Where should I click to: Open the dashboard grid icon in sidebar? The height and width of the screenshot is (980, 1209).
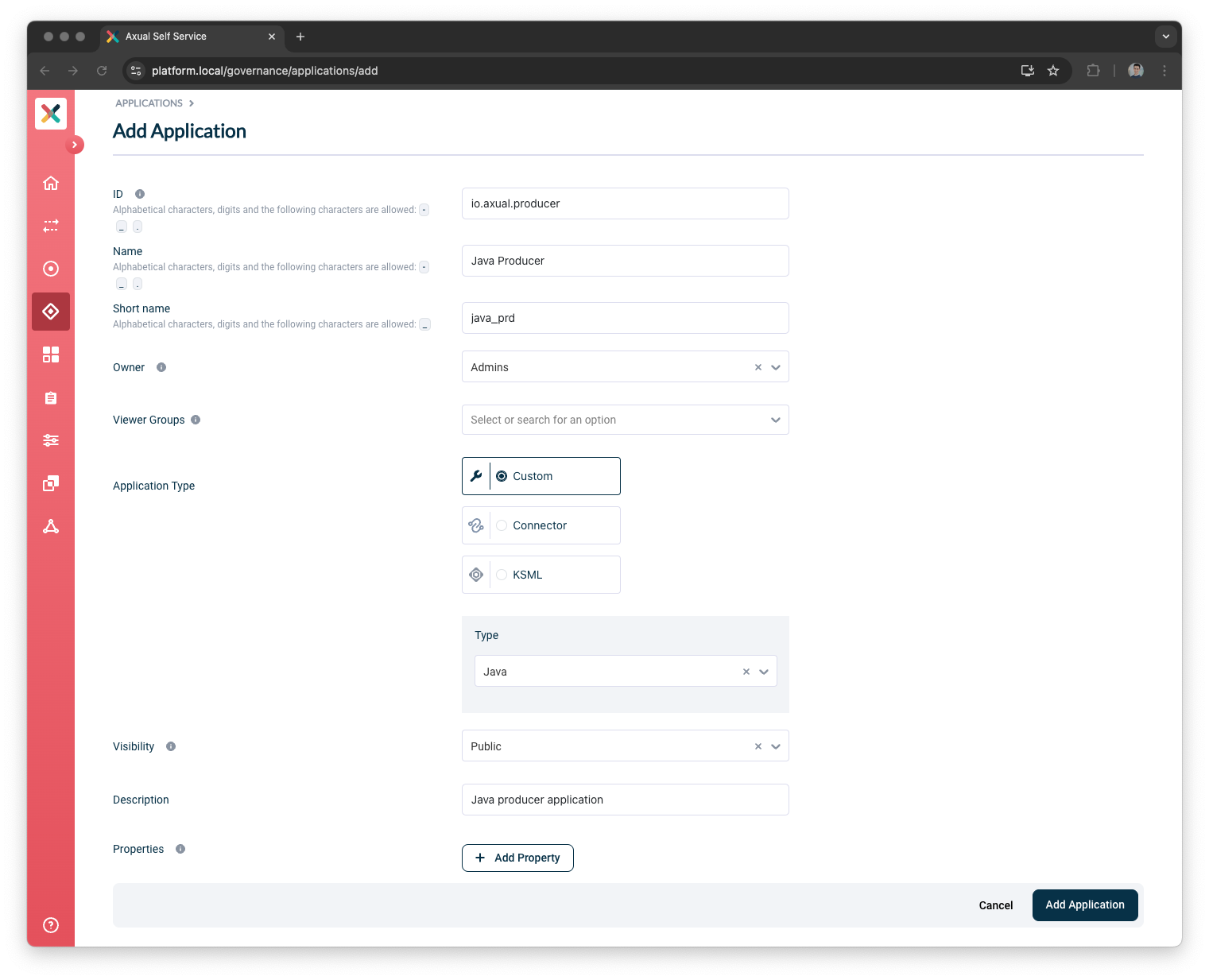tap(51, 354)
